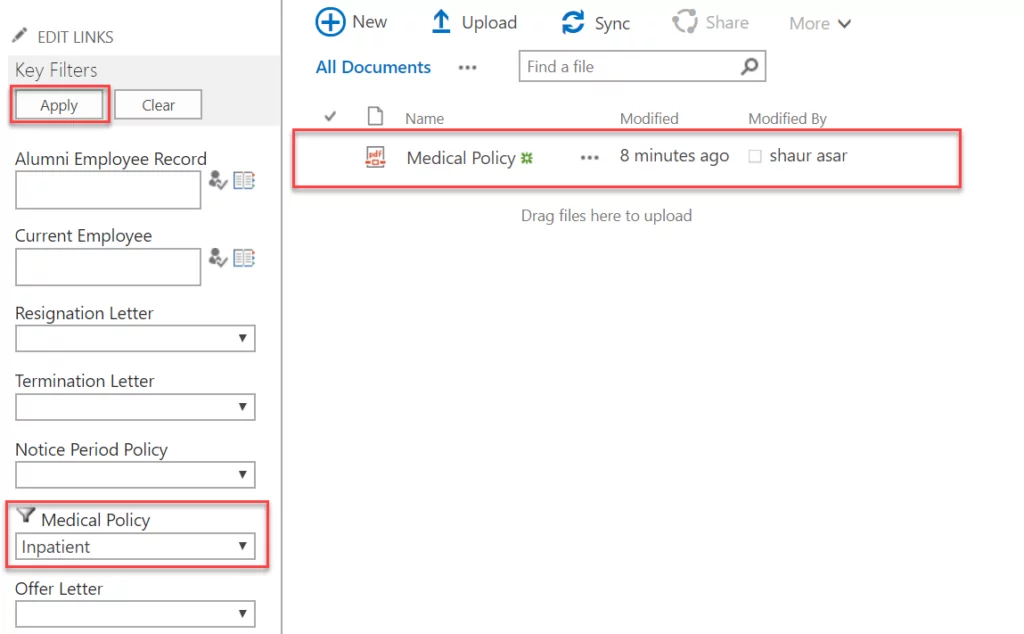Click the funnel filter icon next to Medical Policy

25,515
